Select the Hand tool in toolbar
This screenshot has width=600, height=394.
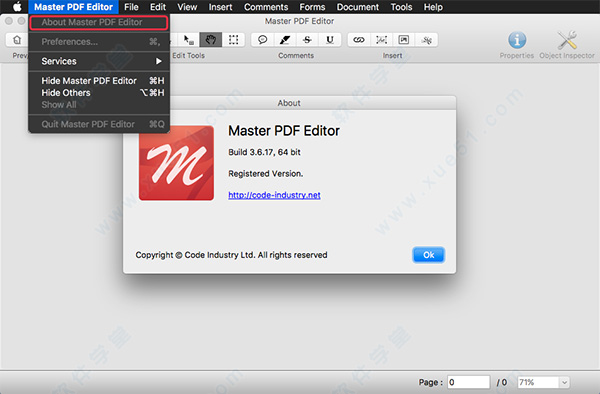click(210, 40)
